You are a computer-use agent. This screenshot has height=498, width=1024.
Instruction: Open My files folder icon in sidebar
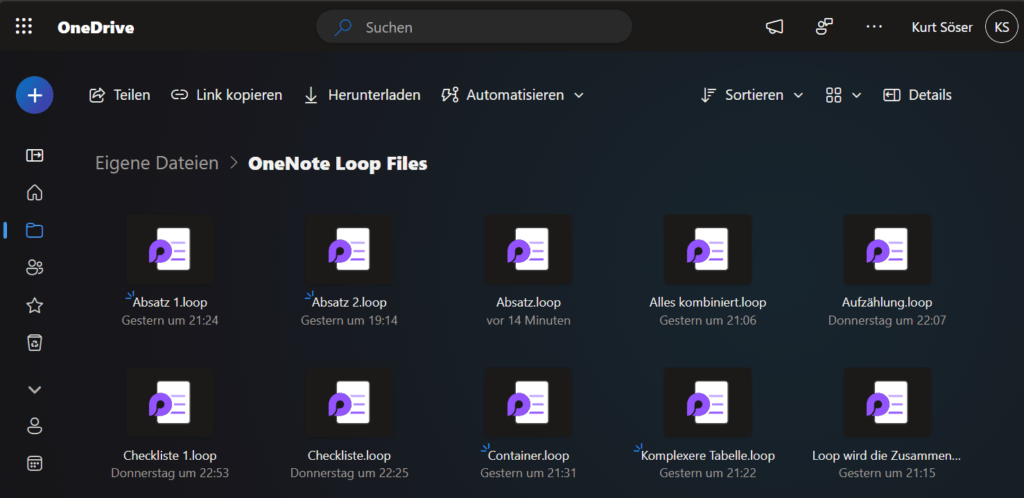(35, 230)
